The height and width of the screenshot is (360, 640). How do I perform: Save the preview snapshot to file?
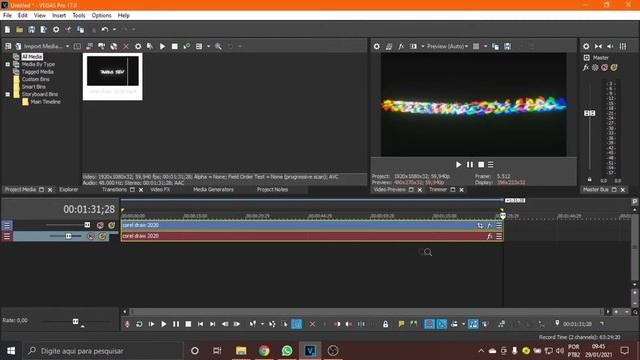click(507, 47)
